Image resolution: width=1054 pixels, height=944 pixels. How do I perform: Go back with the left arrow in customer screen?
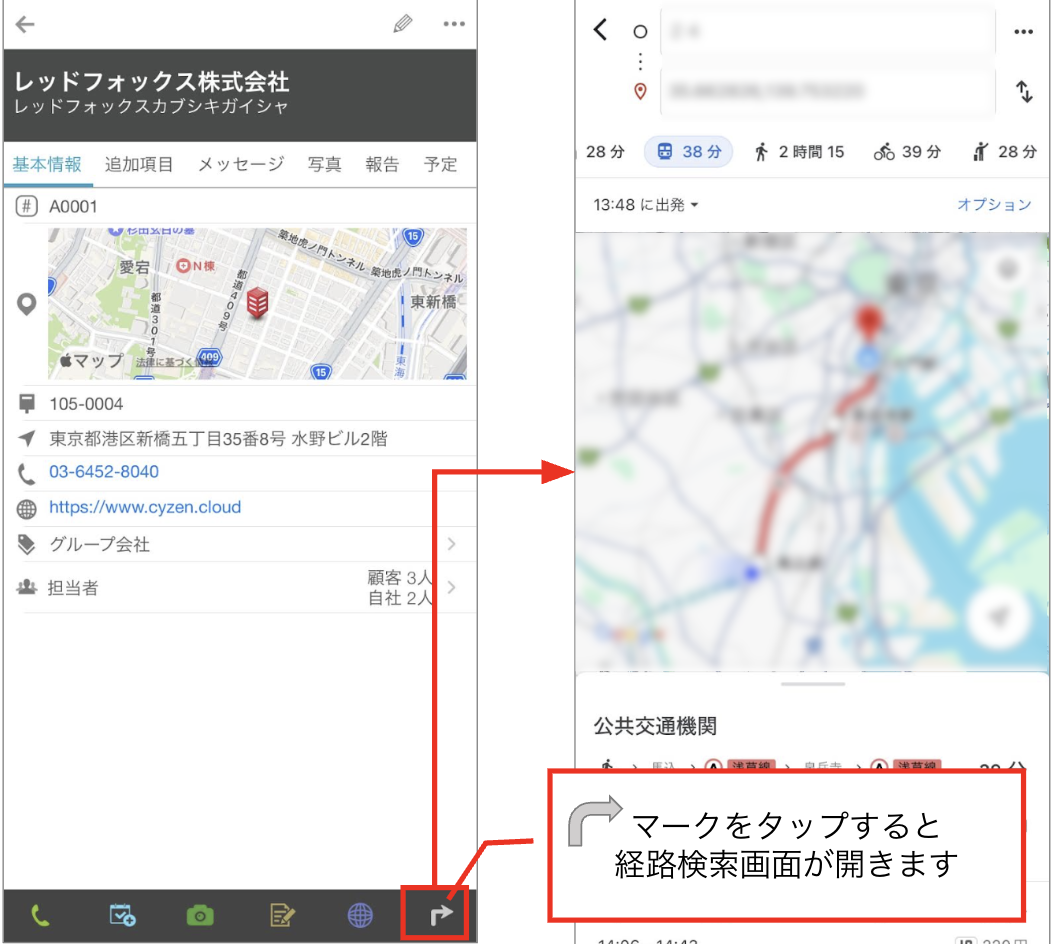25,25
